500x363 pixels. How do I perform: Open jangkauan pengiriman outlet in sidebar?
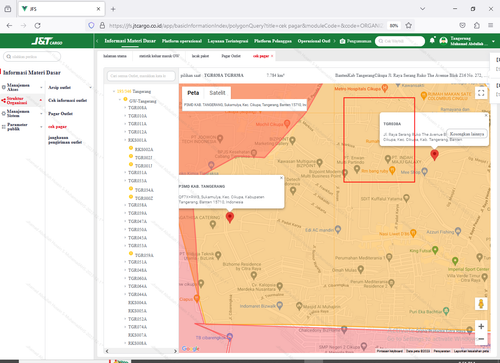tap(65, 140)
